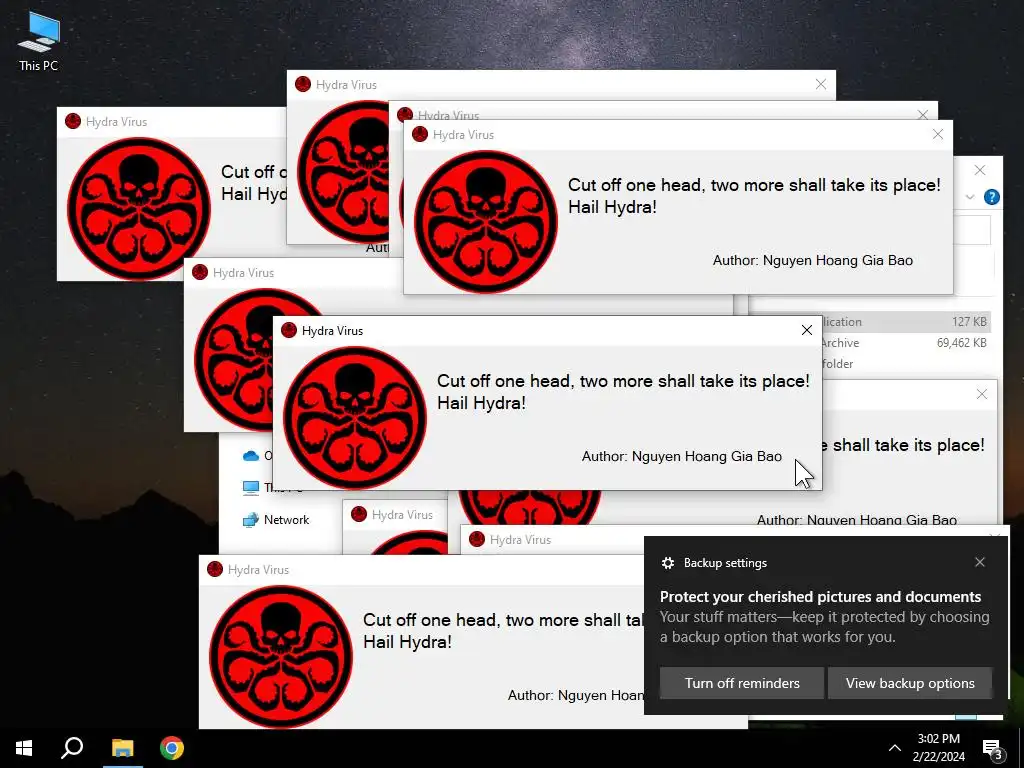Close Hydra popup showing only 'shall take its place!'

pos(982,394)
